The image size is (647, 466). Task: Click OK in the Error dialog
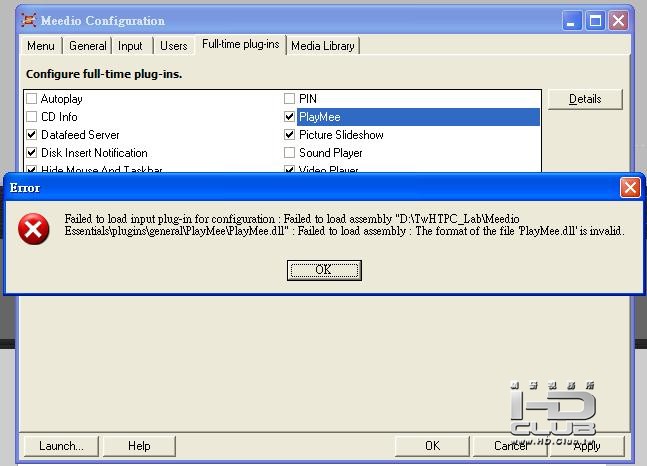(324, 270)
